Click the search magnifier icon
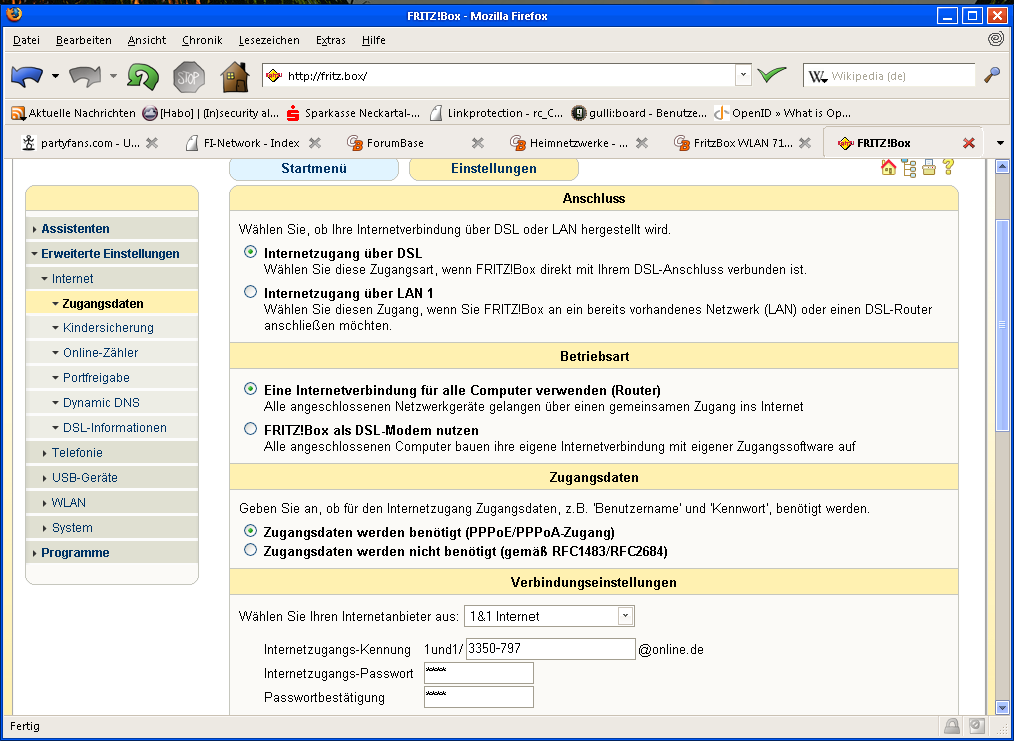This screenshot has width=1014, height=741. (x=991, y=76)
